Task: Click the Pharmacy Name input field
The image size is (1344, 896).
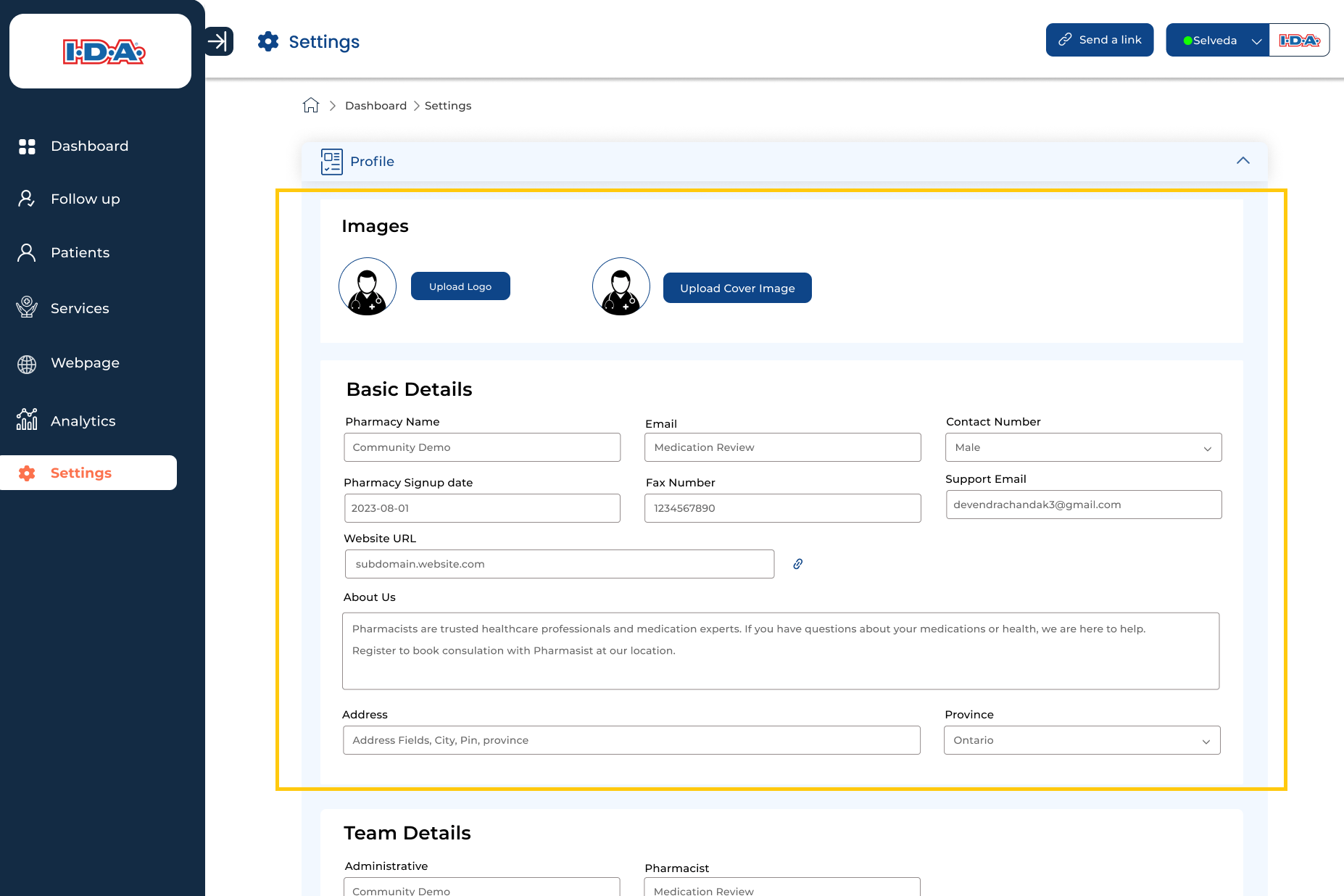Action: pyautogui.click(x=482, y=447)
